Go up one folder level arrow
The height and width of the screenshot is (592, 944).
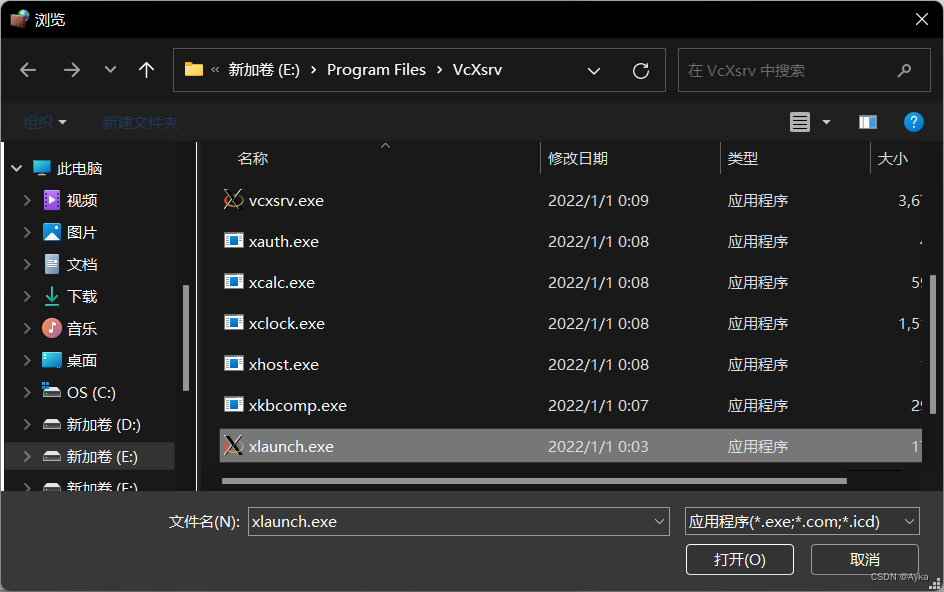point(146,70)
